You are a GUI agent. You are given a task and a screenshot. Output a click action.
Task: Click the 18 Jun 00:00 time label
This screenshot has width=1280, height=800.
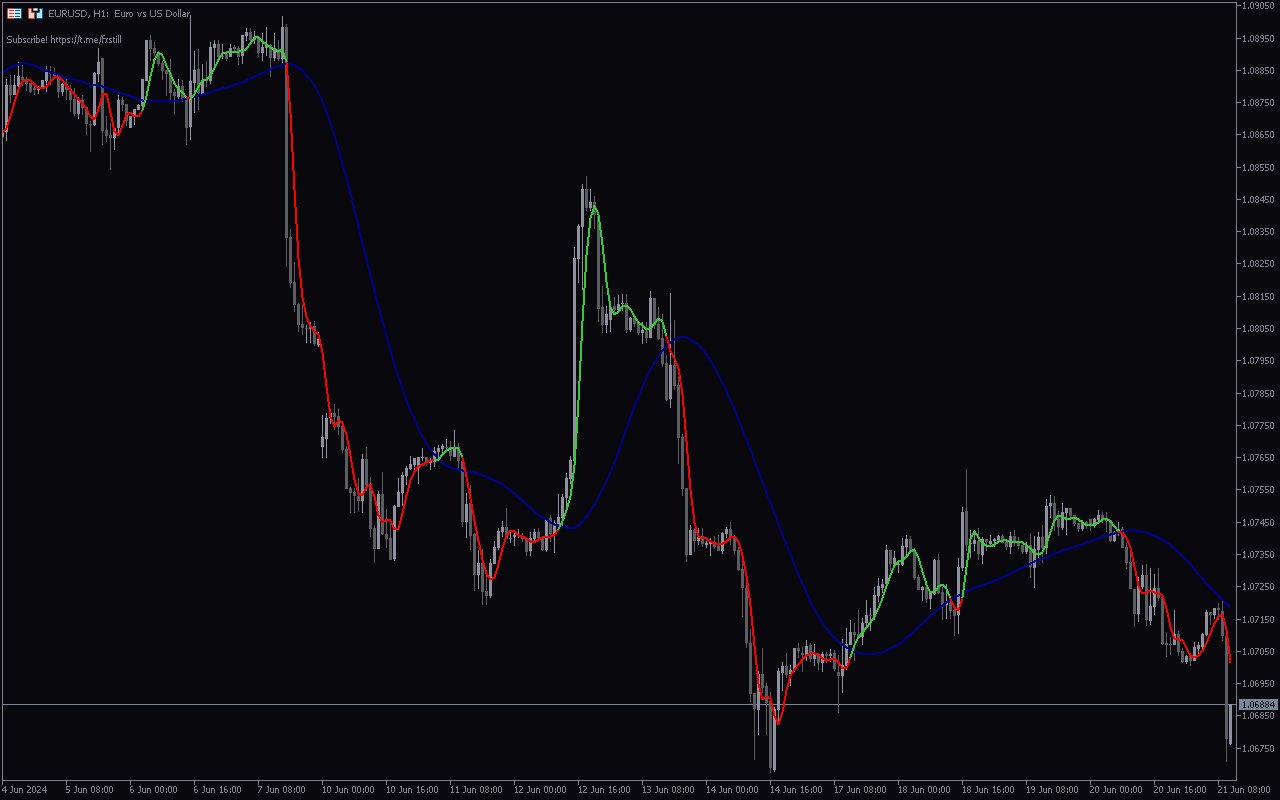925,789
